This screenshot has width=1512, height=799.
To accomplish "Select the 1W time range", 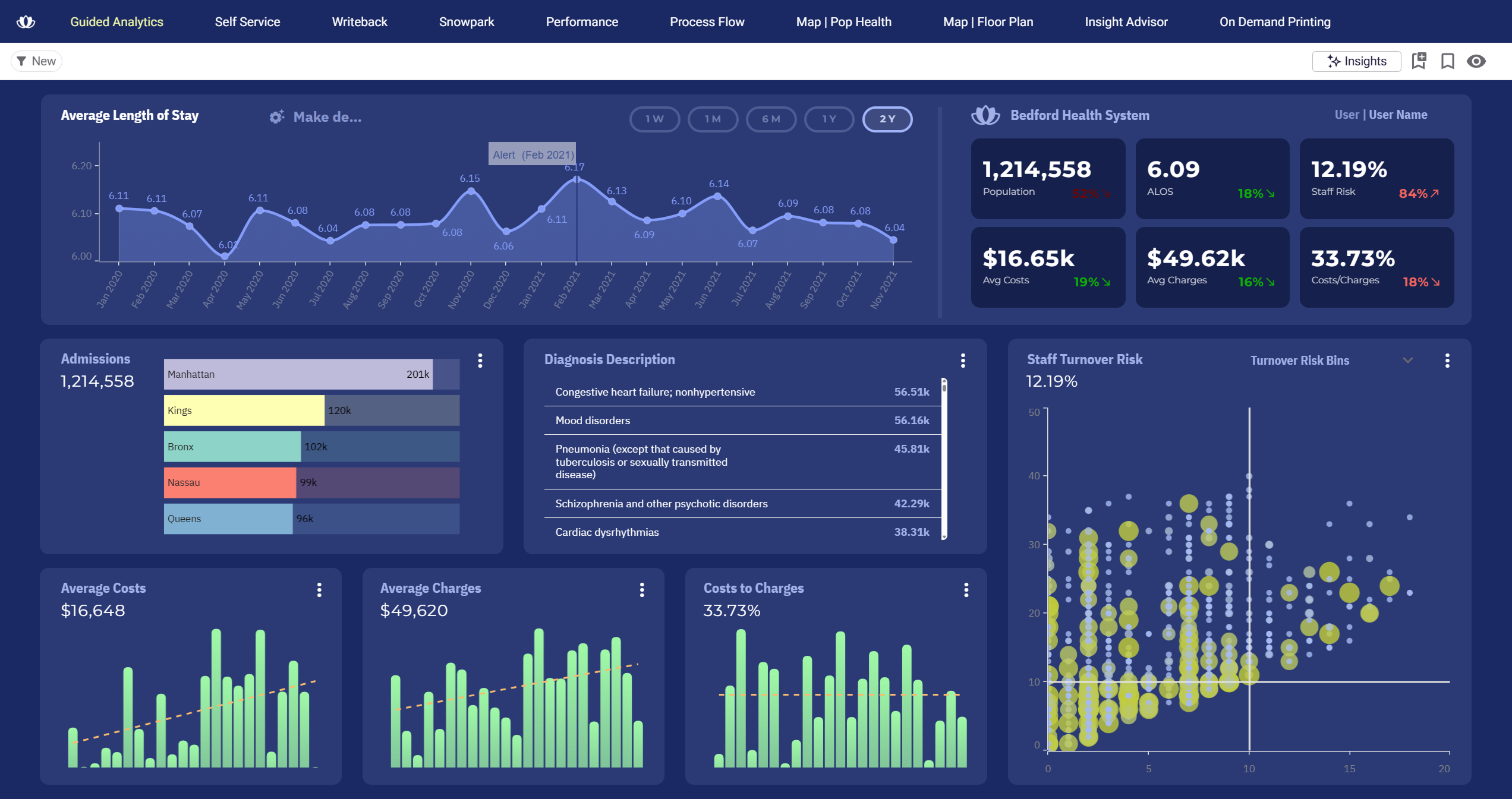I will (654, 119).
